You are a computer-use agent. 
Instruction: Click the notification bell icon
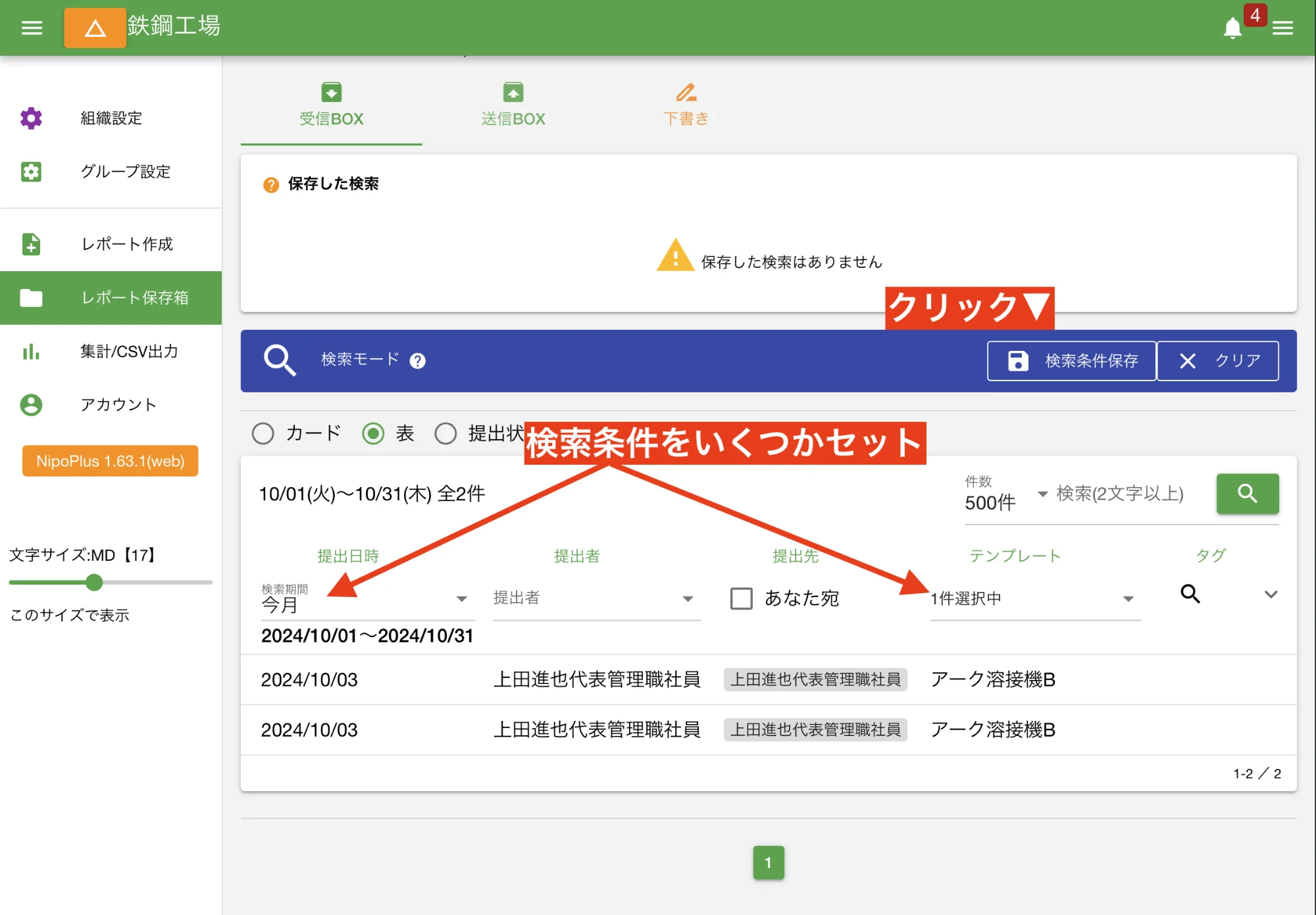(1232, 28)
